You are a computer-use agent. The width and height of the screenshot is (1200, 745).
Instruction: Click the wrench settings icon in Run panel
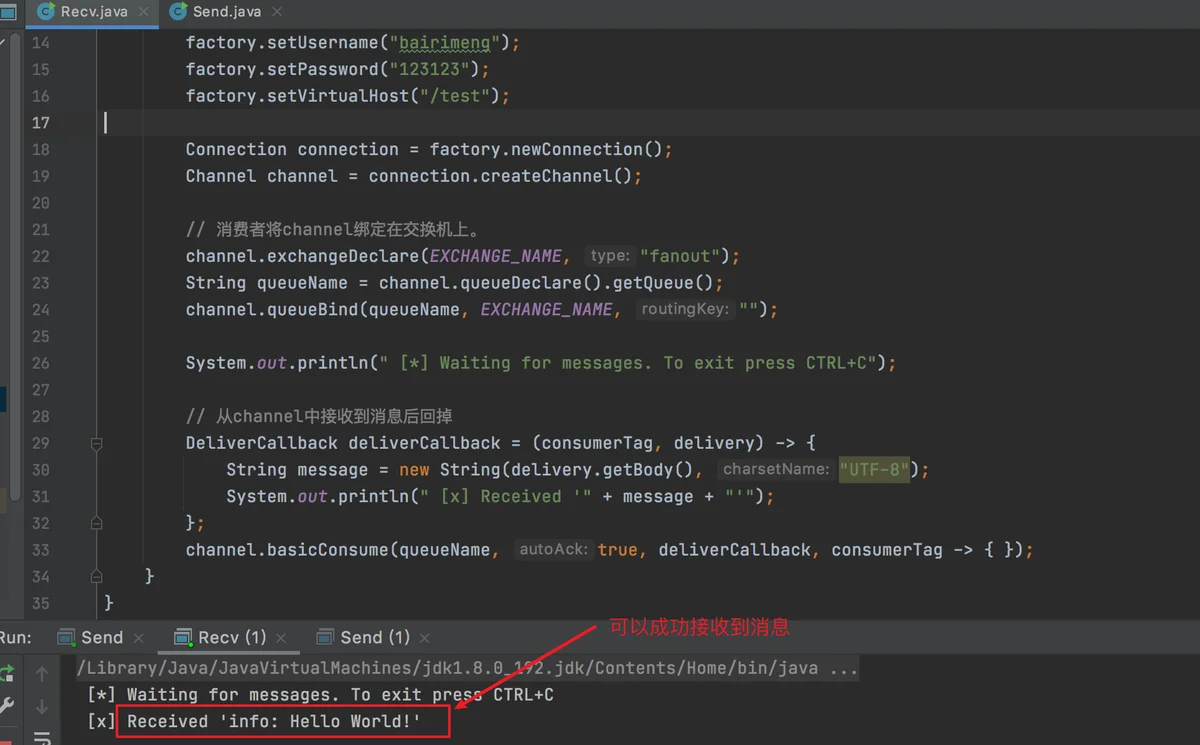click(x=7, y=706)
